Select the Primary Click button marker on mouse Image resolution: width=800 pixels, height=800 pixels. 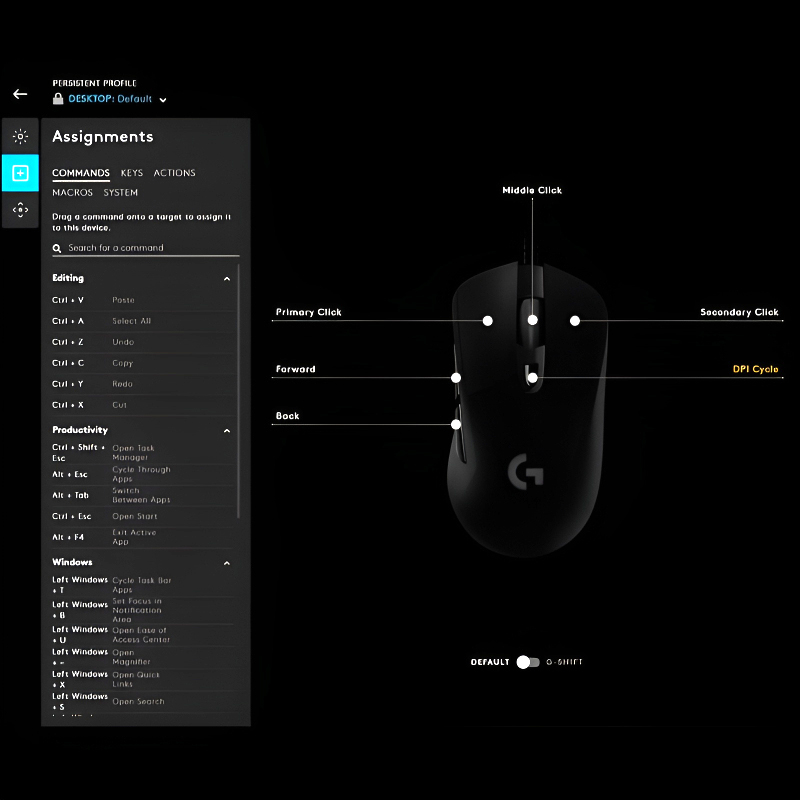[488, 321]
